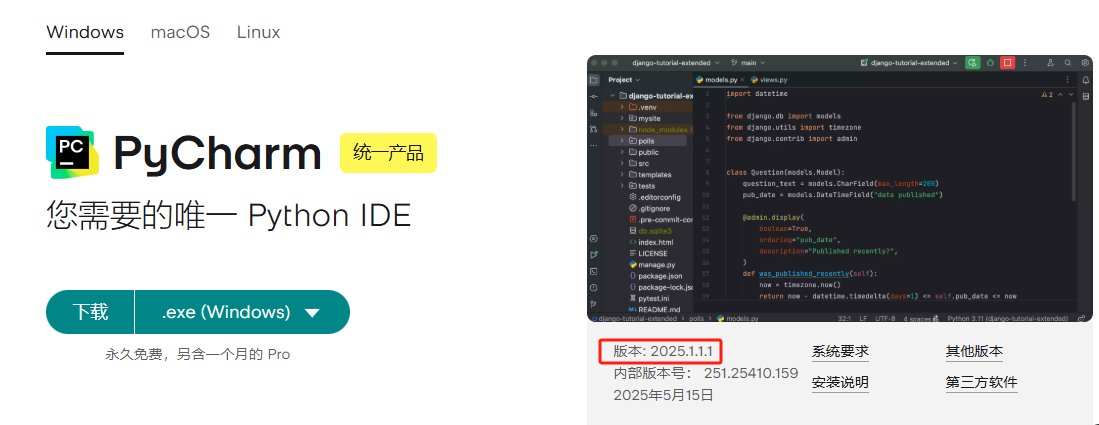Click the green Run button in IDE toolbar
Viewport: 1099px width, 425px height.
[x=973, y=62]
